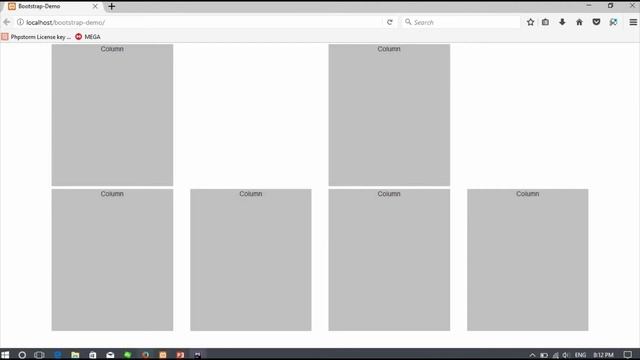Open the Phpstorm License key bookmark
This screenshot has height=360, width=640.
click(36, 37)
